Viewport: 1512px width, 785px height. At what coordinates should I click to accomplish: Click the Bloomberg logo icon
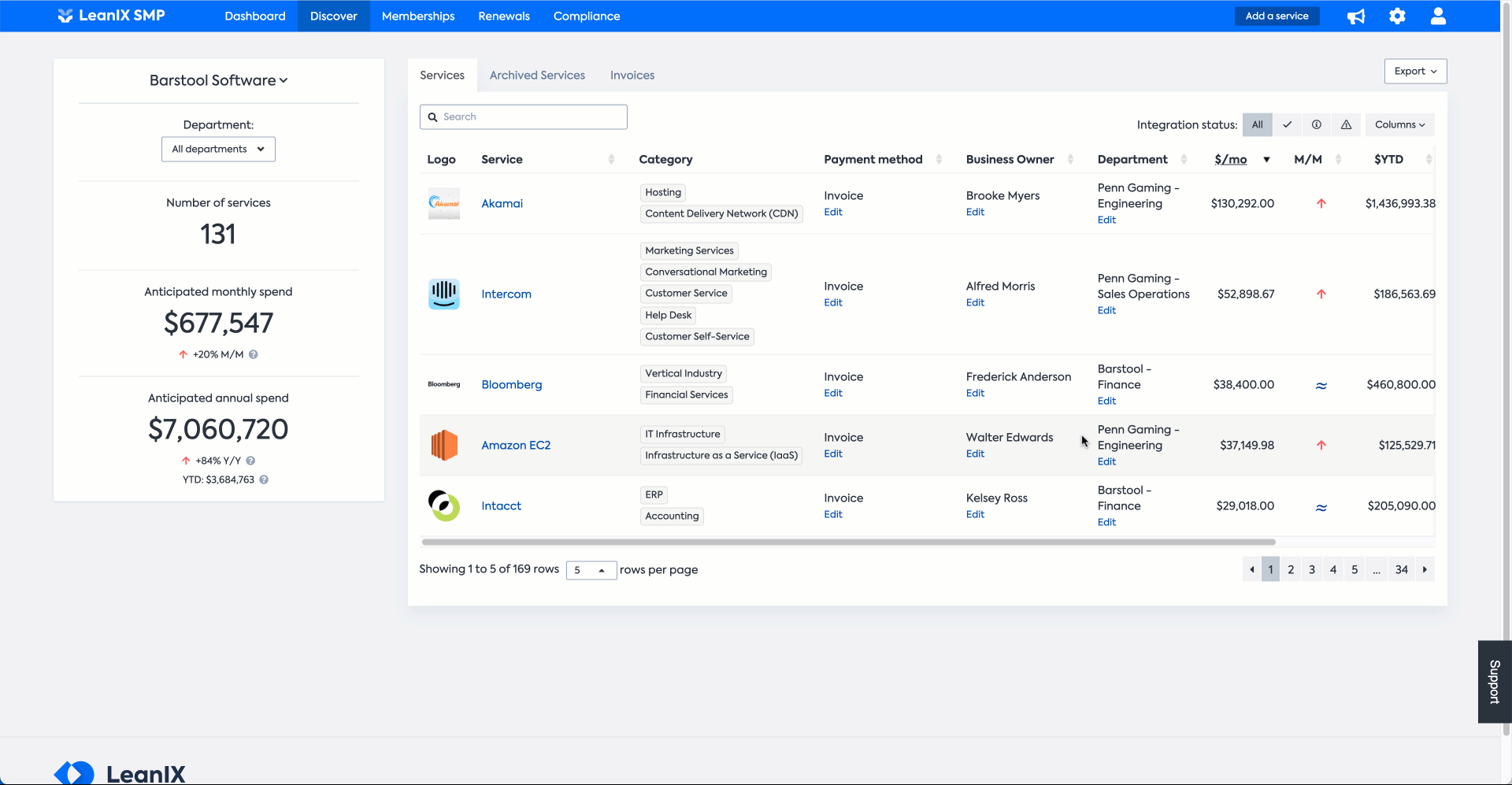(x=444, y=384)
